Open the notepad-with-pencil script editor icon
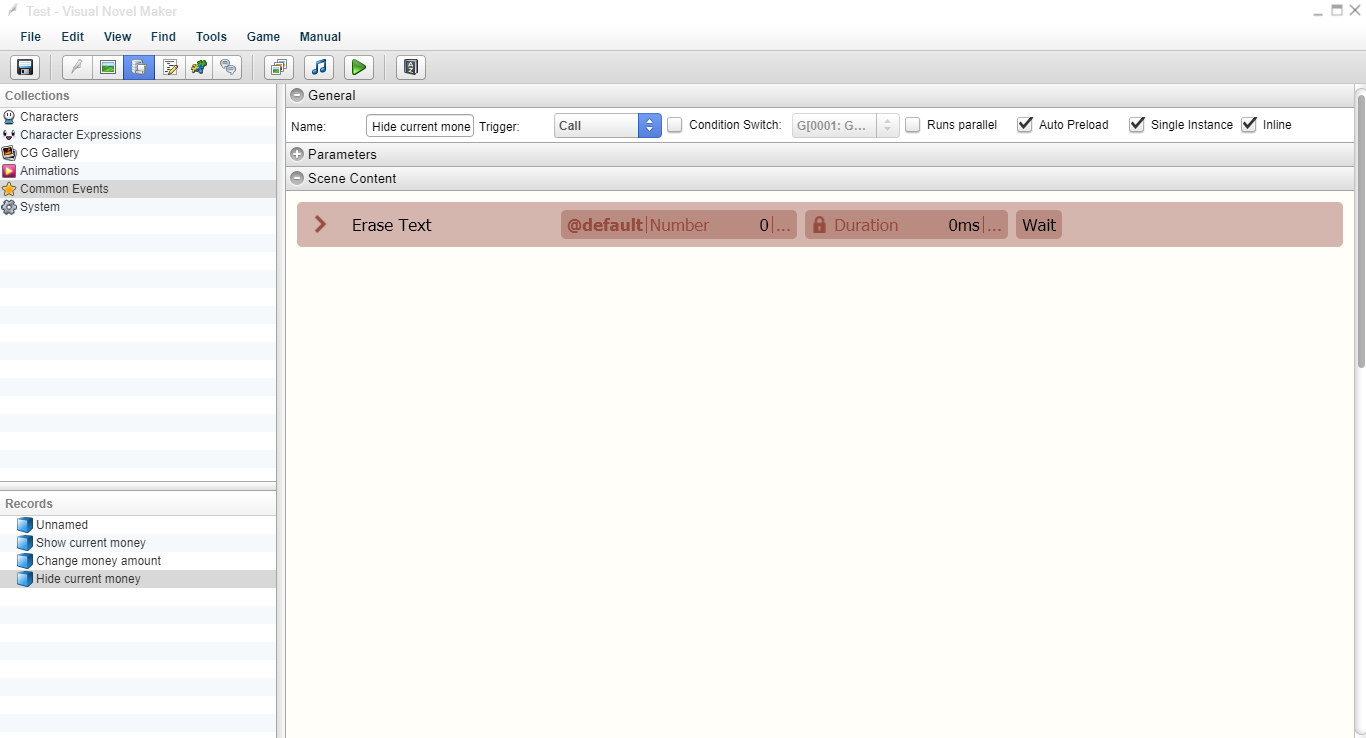The height and width of the screenshot is (738, 1366). pos(170,67)
